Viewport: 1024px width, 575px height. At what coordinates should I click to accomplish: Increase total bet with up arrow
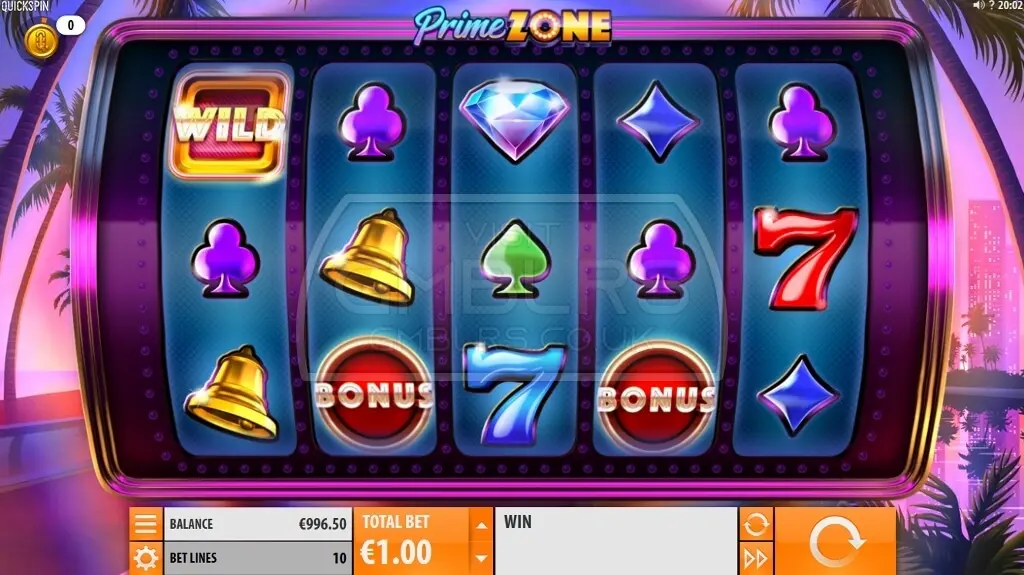click(x=481, y=525)
